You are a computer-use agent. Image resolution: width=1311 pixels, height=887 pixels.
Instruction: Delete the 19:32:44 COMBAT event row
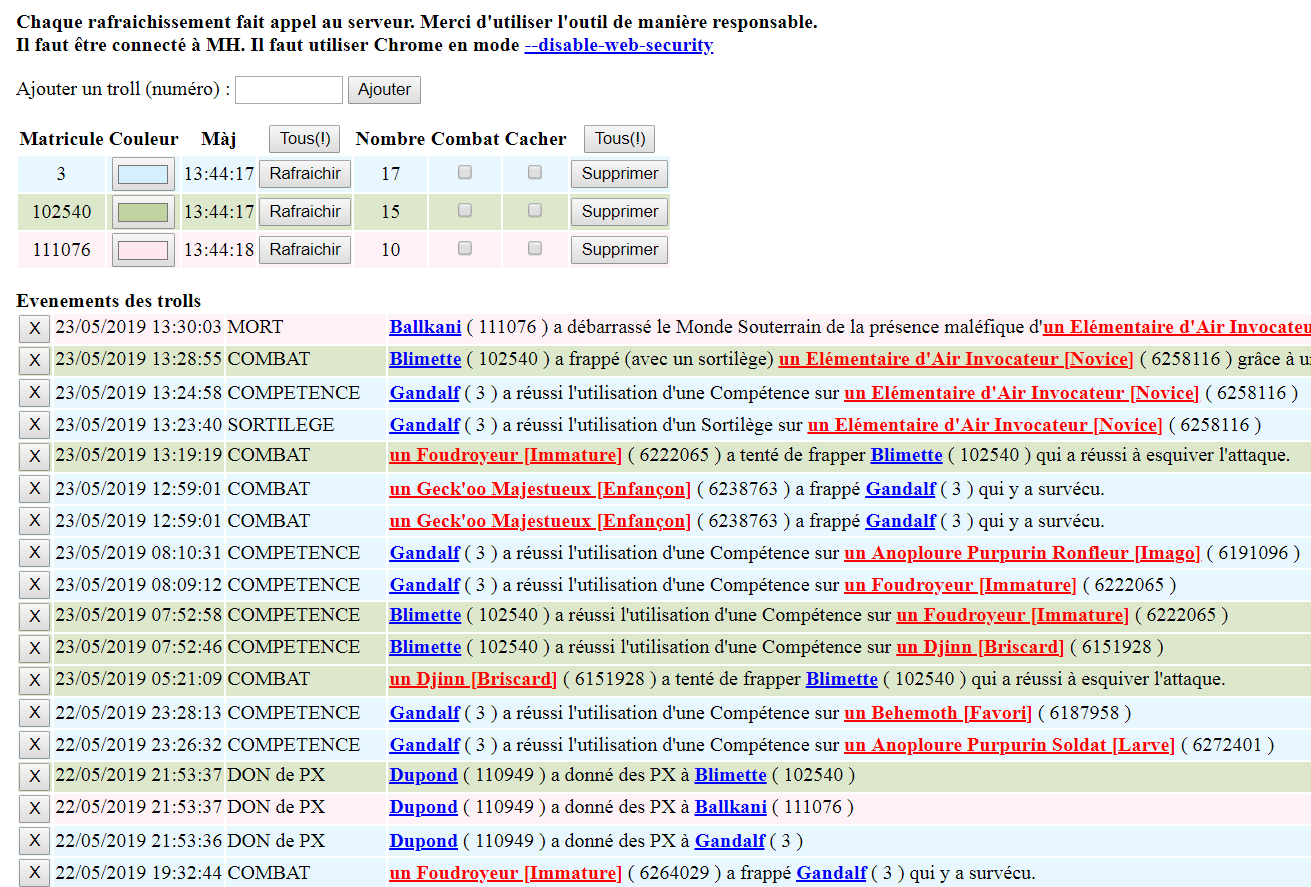34,873
